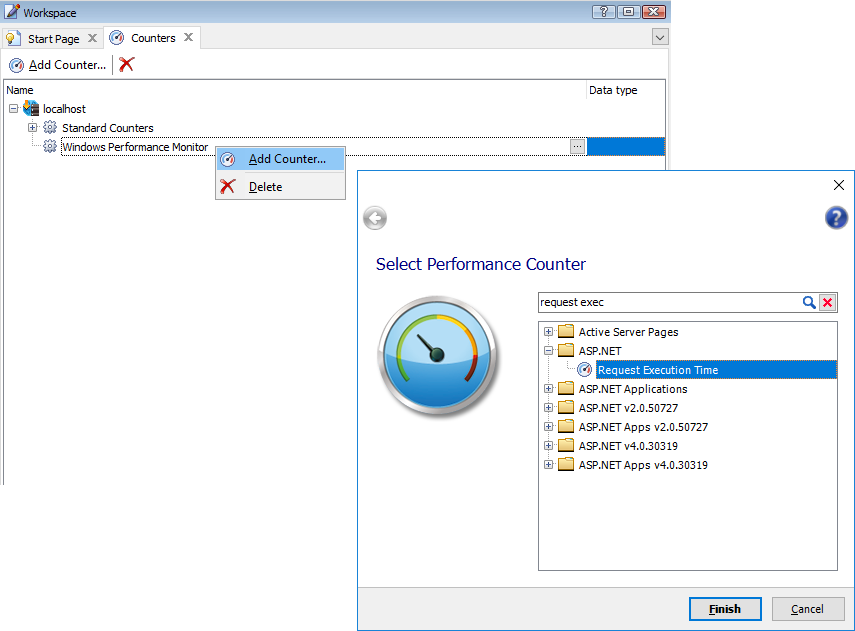Viewport: 855px width, 631px height.
Task: Select the Request Execution Time counter
Action: pyautogui.click(x=716, y=370)
